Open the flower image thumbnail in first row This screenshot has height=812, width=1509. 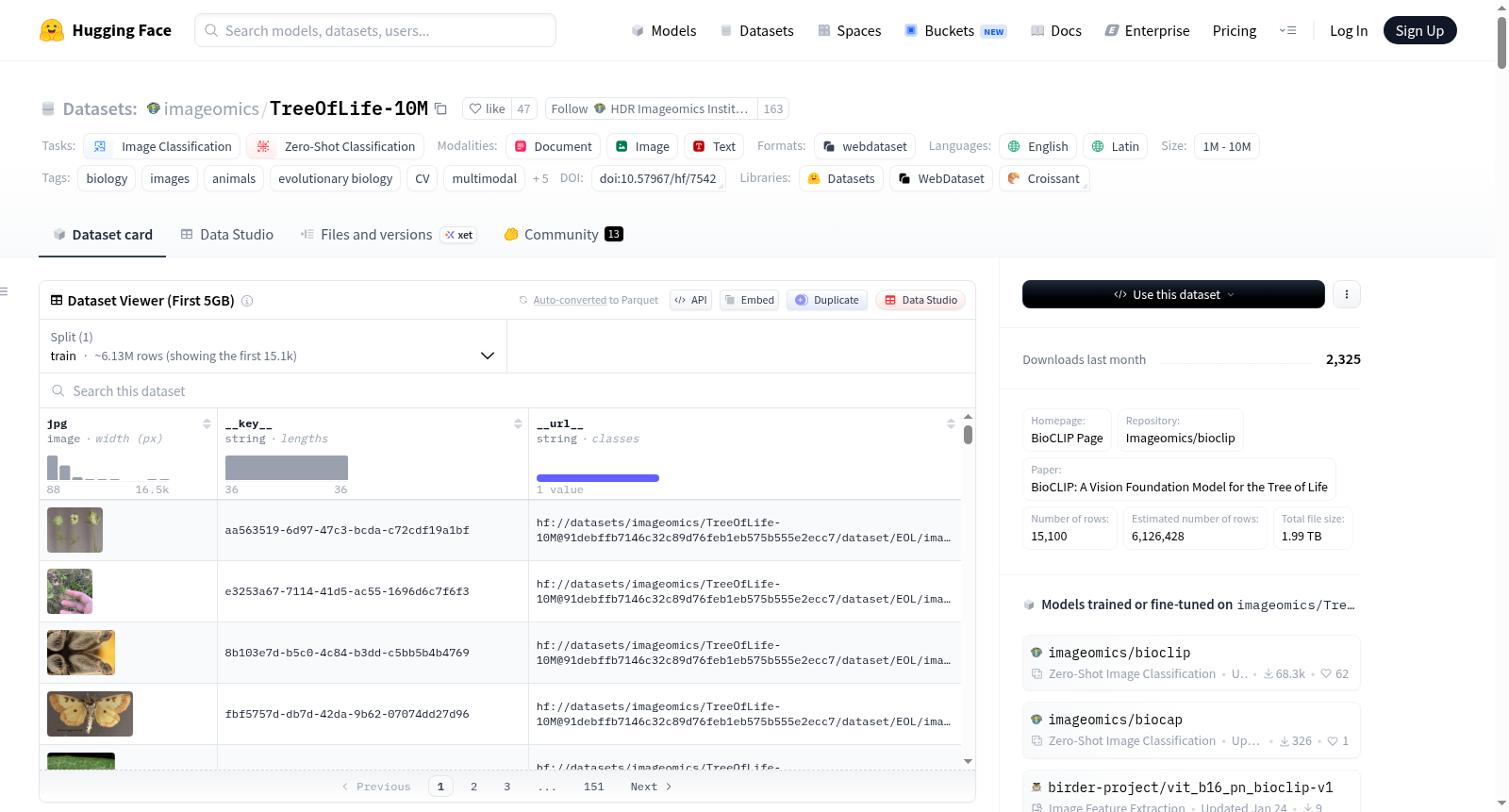(75, 530)
